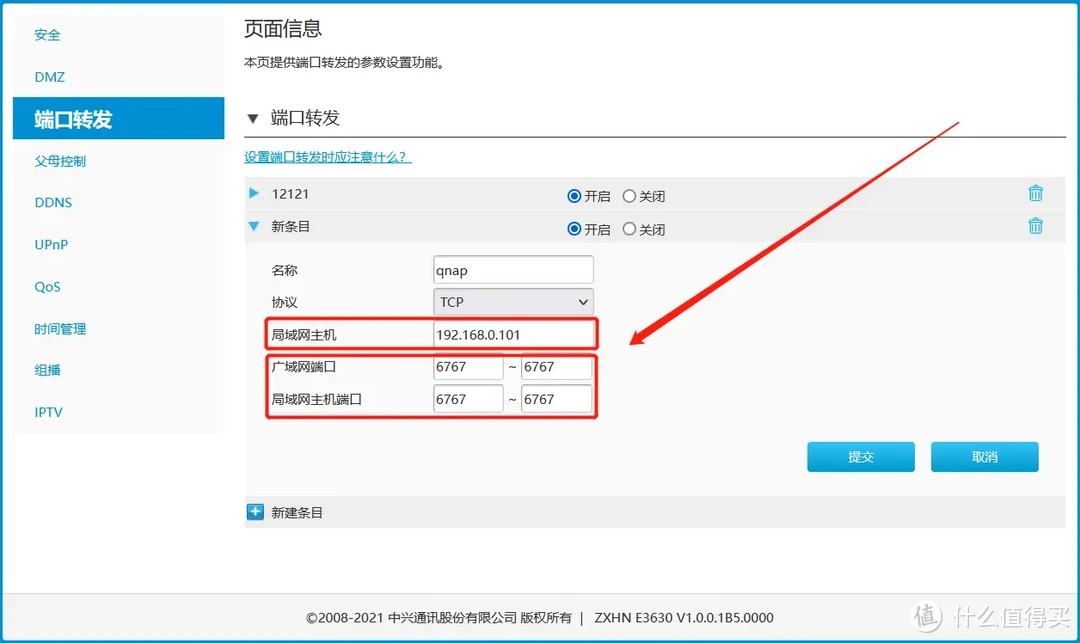Viewport: 1080px width, 643px height.
Task: Turn off the 12121 rule with 关闭
Action: click(x=631, y=195)
